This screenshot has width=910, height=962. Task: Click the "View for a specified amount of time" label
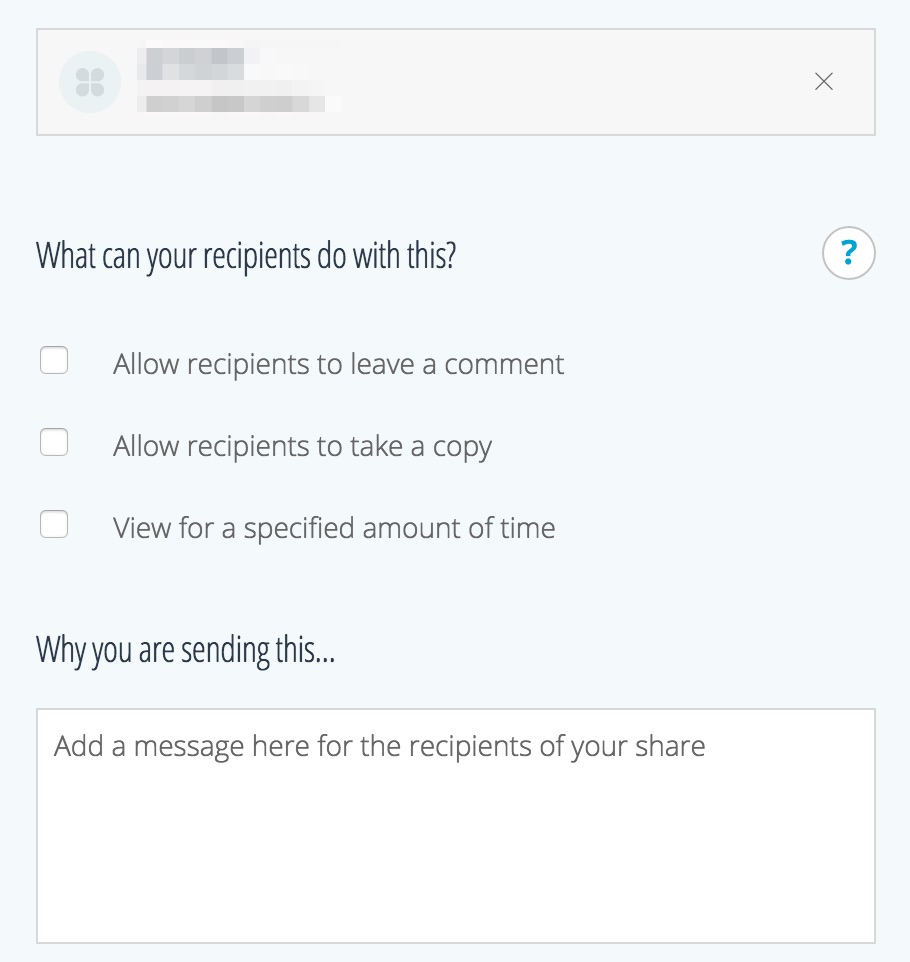334,528
